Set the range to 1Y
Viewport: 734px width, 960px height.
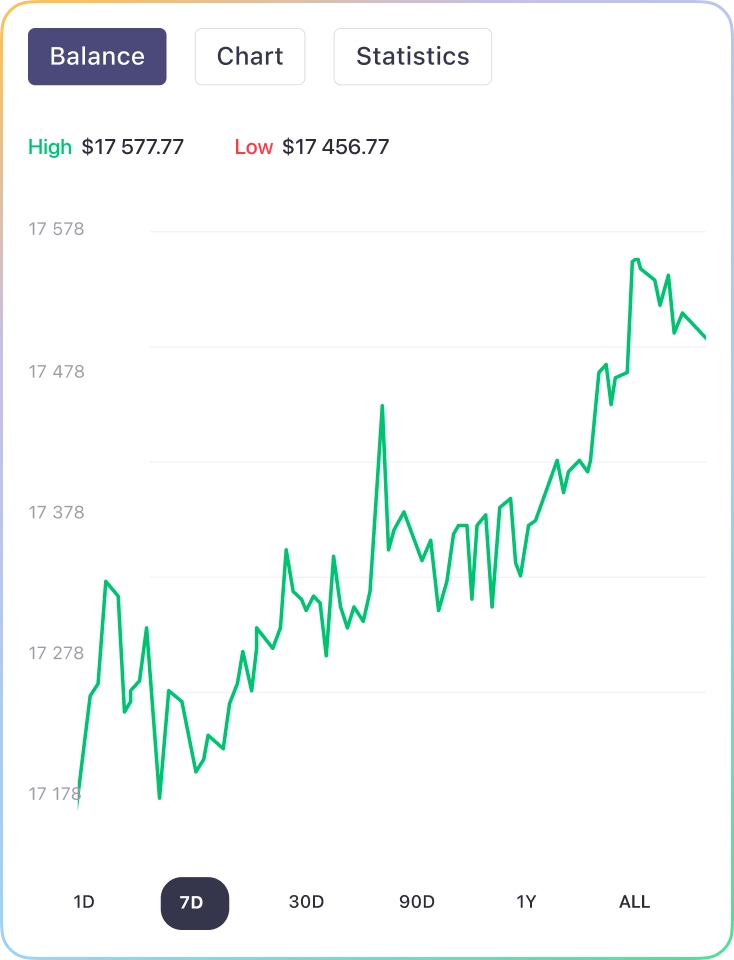pyautogui.click(x=526, y=902)
